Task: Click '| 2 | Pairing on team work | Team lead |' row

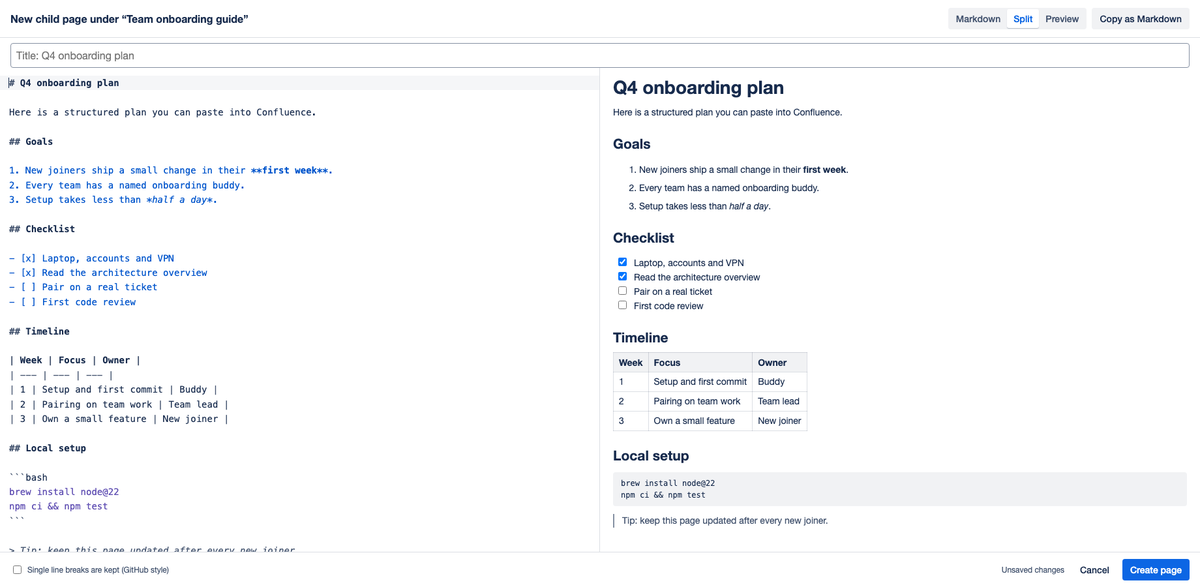Action: [x=119, y=404]
